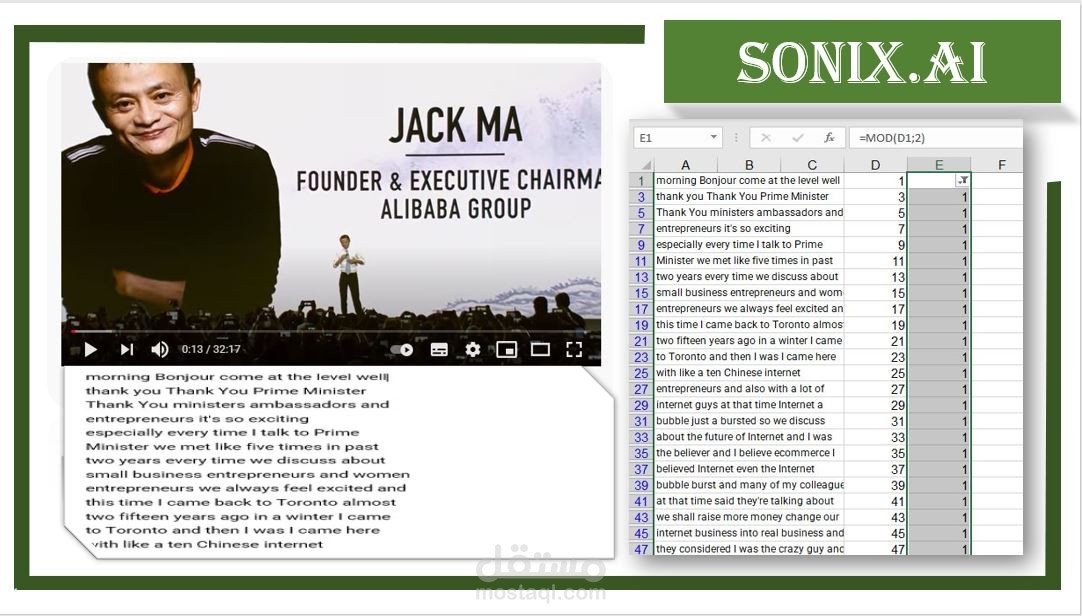Select row header 39
Image resolution: width=1082 pixels, height=616 pixels.
642,485
